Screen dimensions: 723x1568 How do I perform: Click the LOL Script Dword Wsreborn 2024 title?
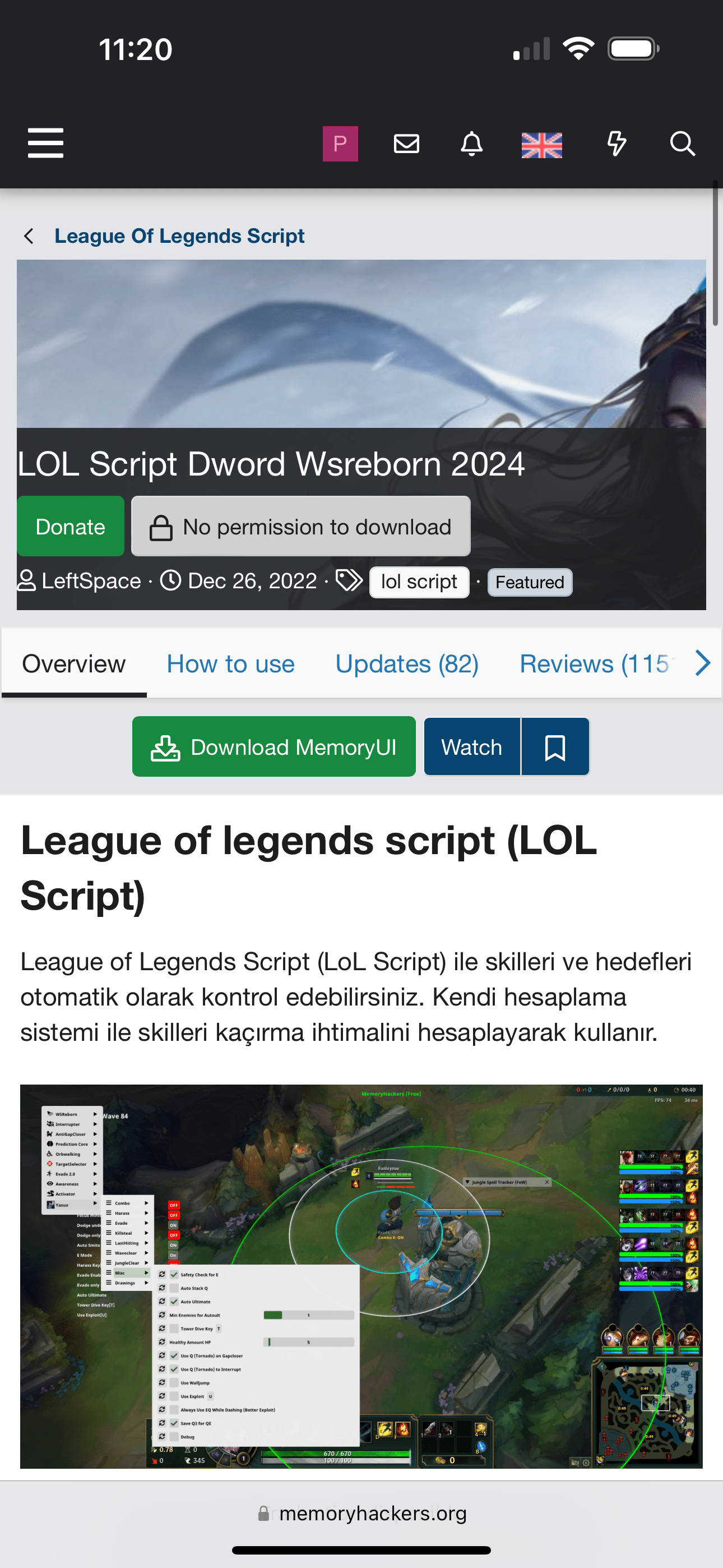point(271,464)
